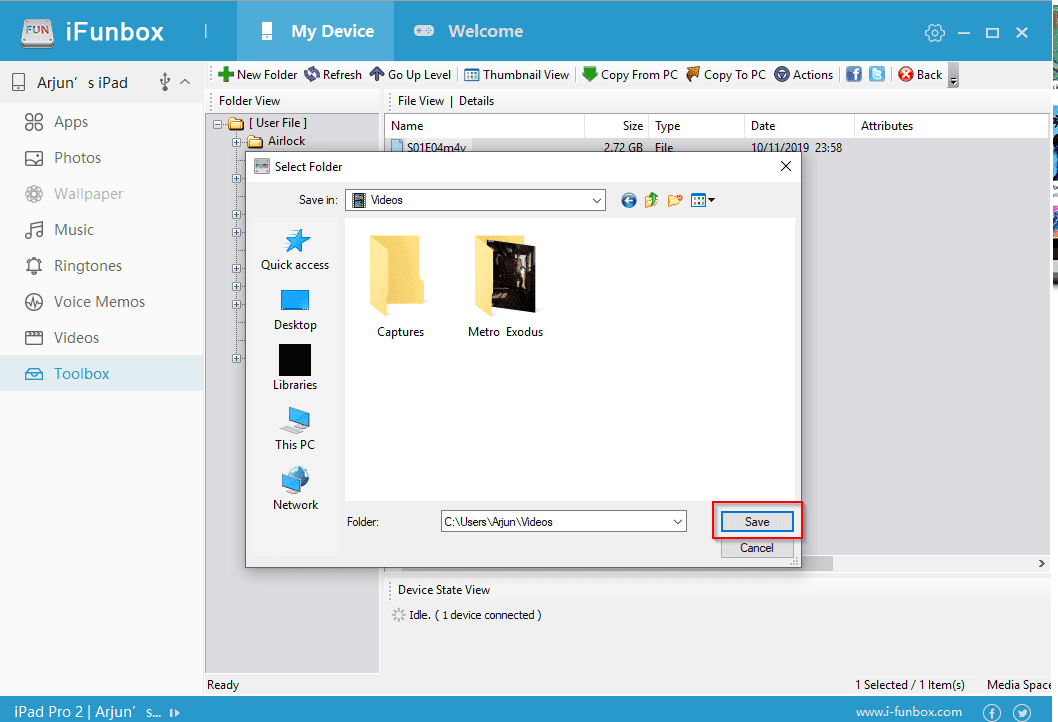
Task: Click the red Back button
Action: pos(920,74)
